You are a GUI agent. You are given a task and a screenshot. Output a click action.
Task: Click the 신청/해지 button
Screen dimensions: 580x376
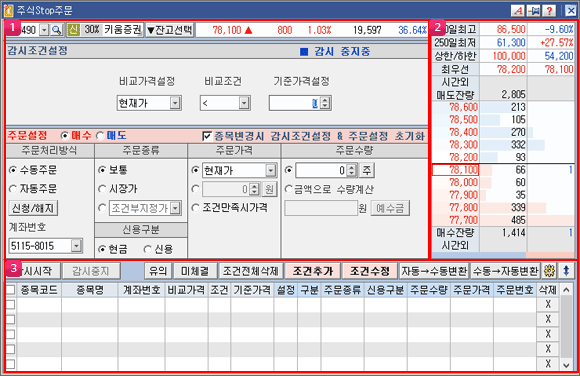click(x=33, y=208)
